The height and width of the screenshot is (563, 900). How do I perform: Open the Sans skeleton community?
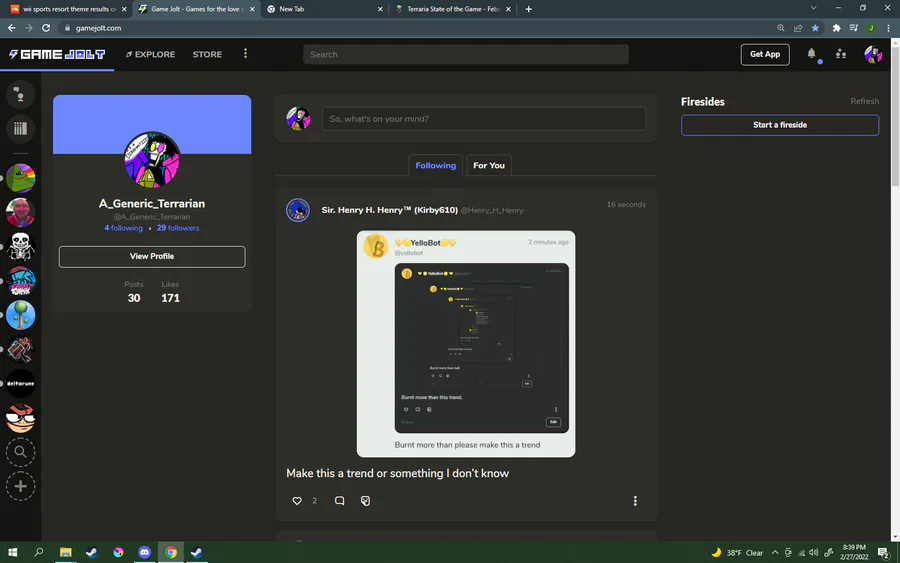(x=20, y=247)
